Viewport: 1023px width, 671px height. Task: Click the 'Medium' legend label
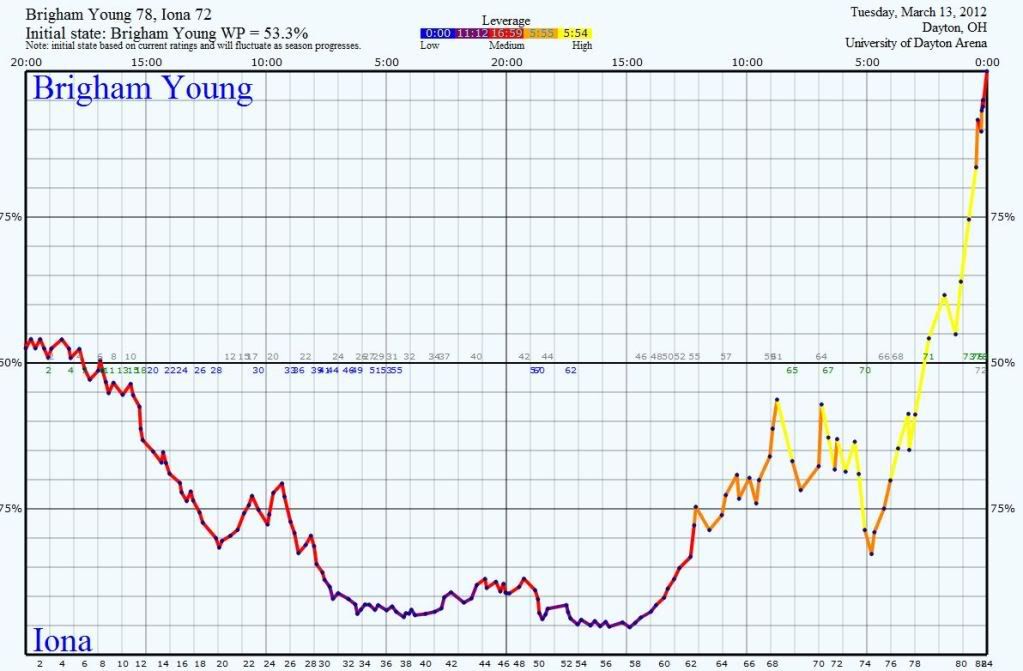point(506,46)
